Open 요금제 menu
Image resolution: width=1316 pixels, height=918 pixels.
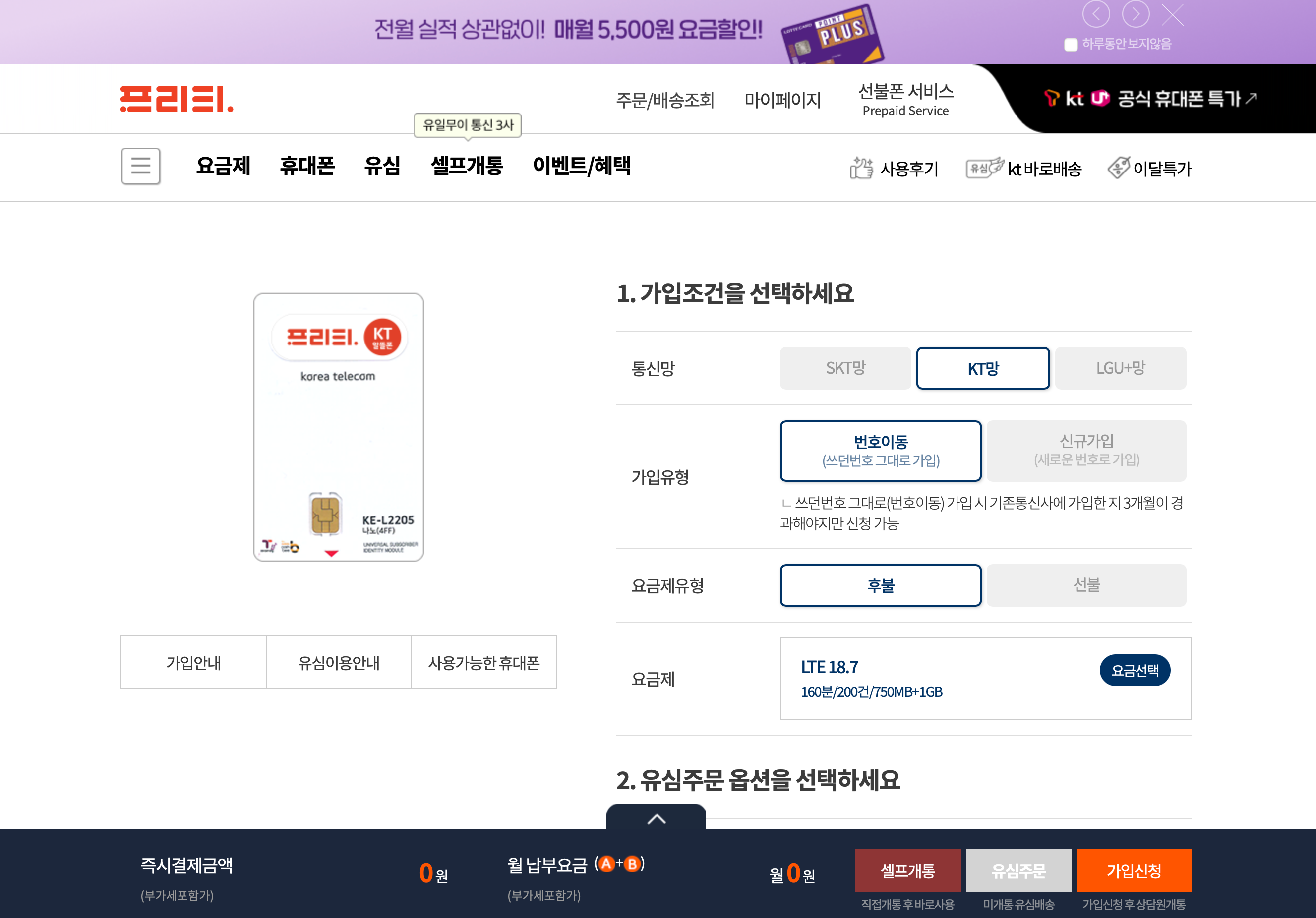click(x=223, y=166)
